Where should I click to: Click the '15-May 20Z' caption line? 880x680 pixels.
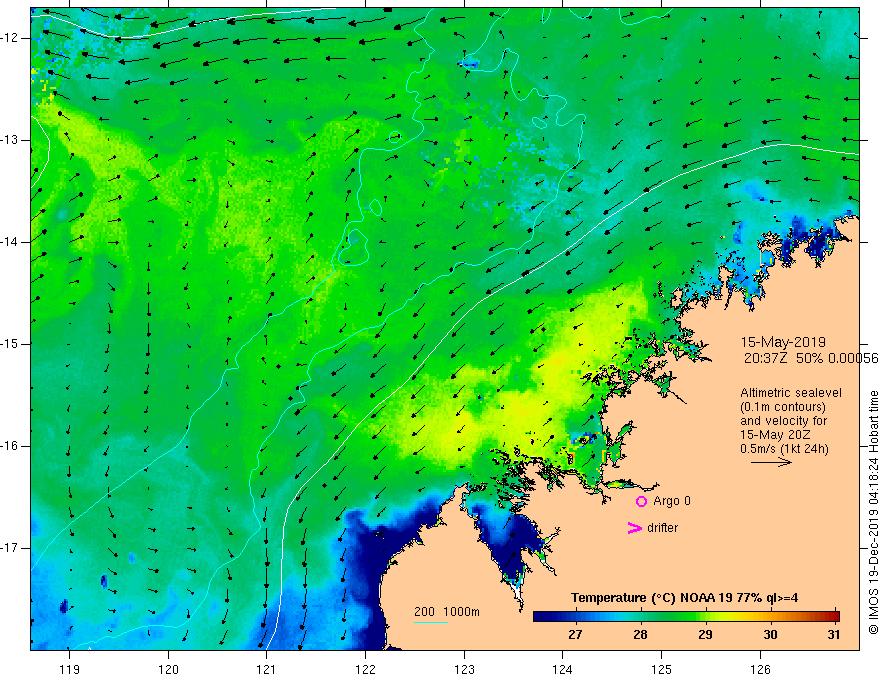(774, 435)
